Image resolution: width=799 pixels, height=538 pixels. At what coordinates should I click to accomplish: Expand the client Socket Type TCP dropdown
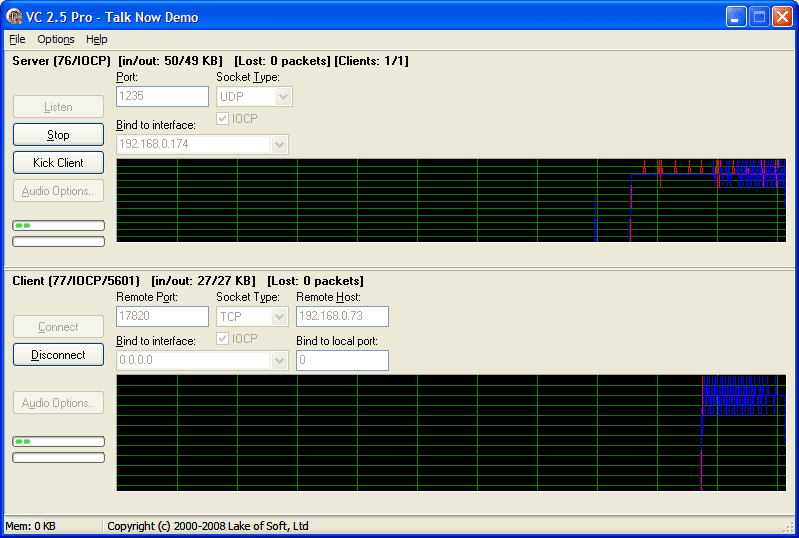click(x=279, y=316)
